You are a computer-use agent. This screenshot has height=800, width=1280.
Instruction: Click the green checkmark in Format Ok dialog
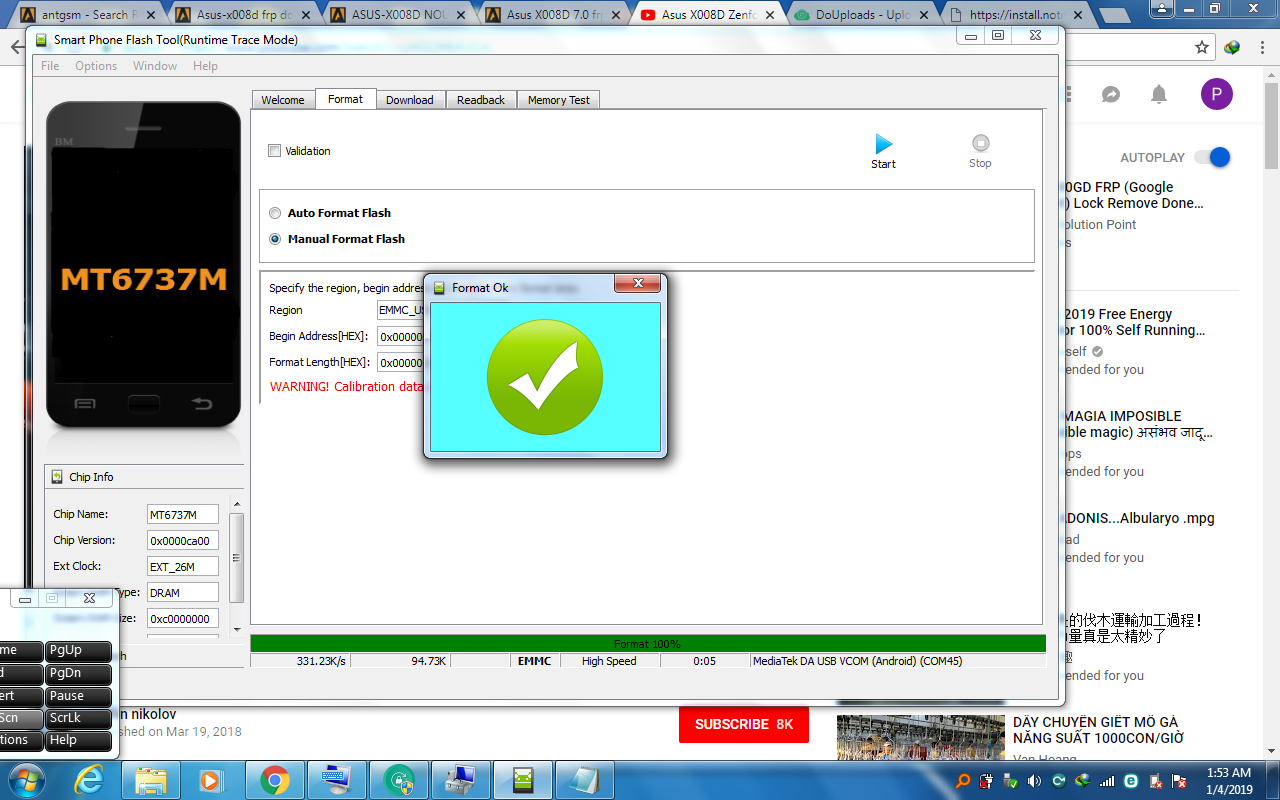tap(545, 377)
